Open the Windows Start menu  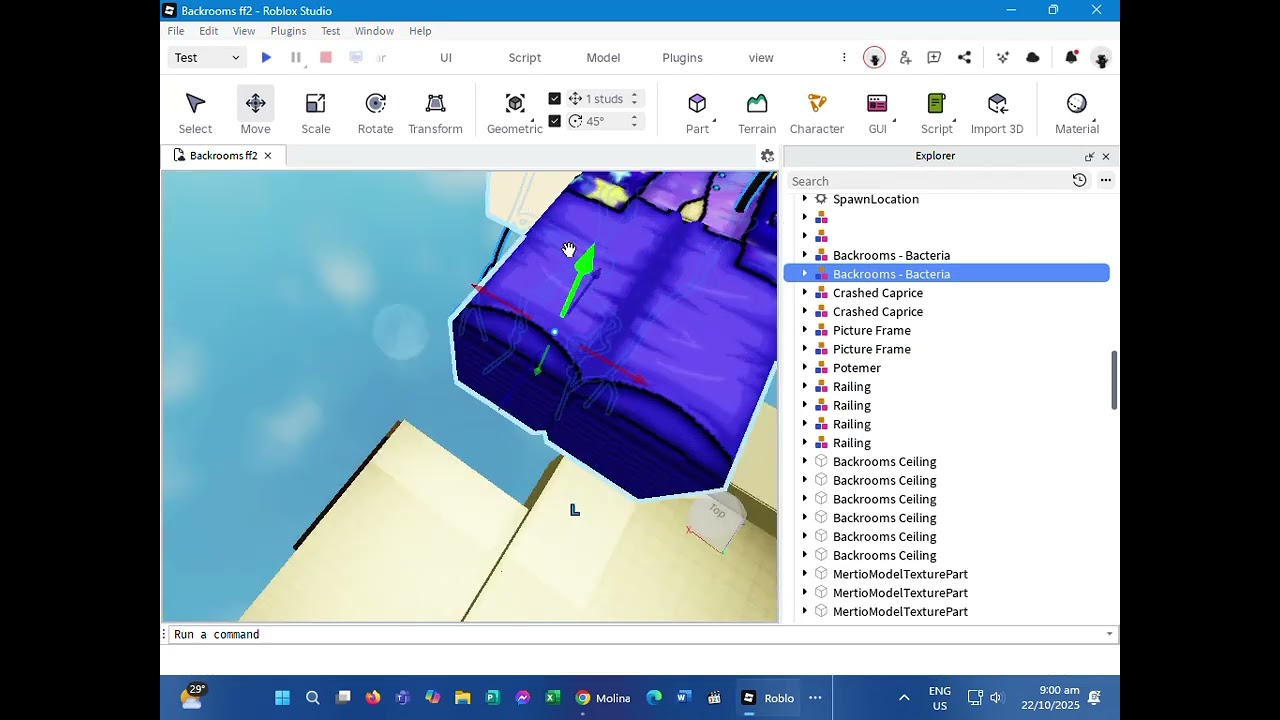(x=282, y=698)
